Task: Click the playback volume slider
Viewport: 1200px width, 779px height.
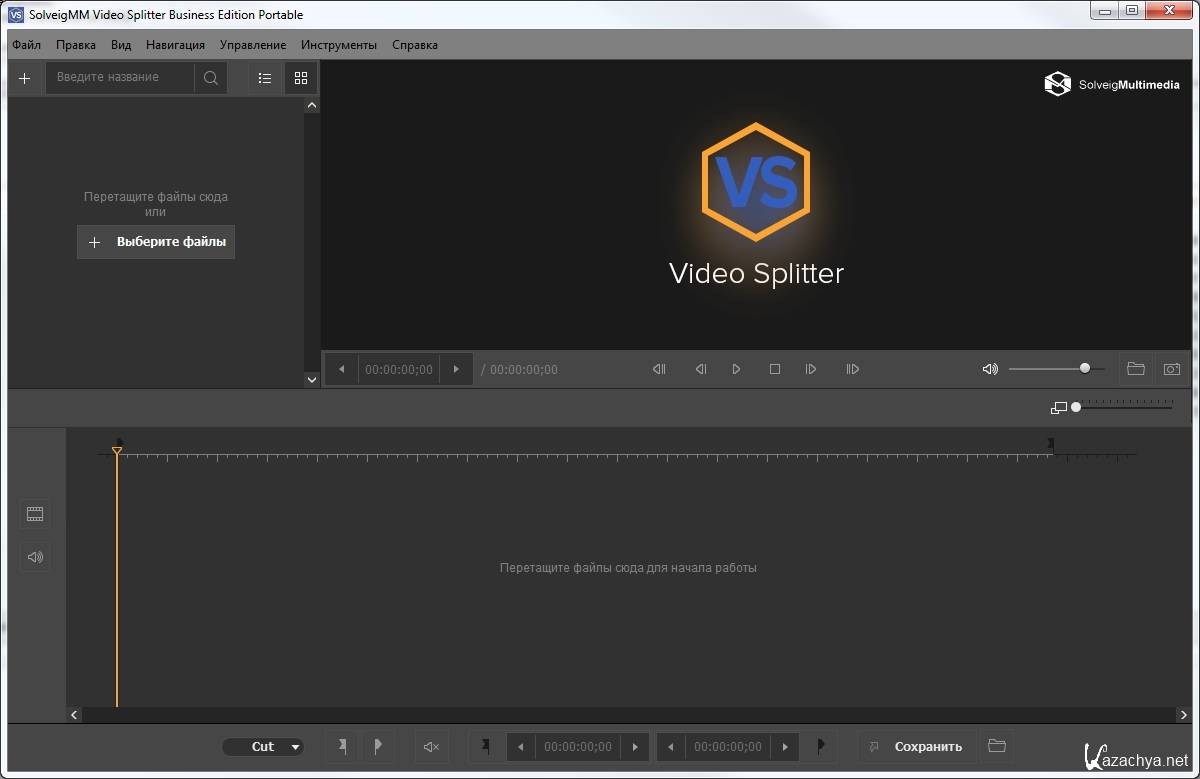Action: (x=1055, y=369)
